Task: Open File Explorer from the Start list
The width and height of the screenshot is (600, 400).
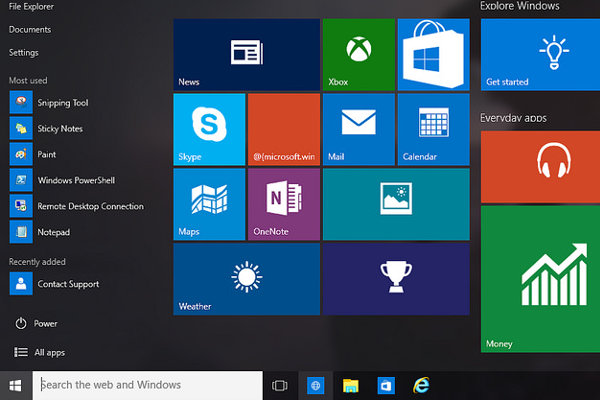Action: pyautogui.click(x=31, y=7)
